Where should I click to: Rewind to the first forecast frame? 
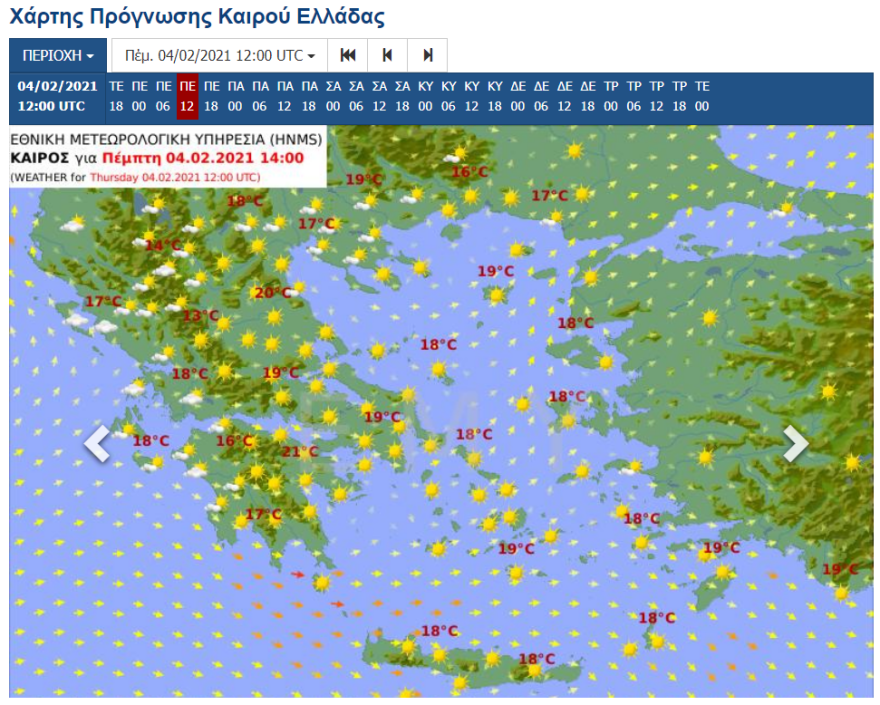pyautogui.click(x=347, y=55)
